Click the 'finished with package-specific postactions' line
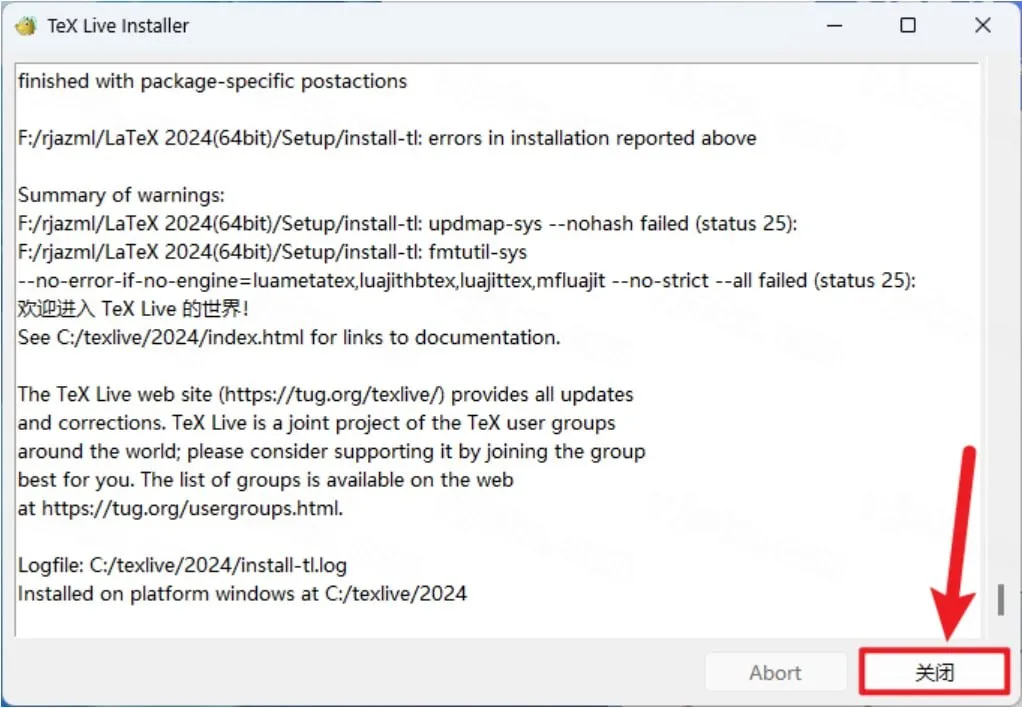Image resolution: width=1022 pixels, height=708 pixels. coord(212,81)
